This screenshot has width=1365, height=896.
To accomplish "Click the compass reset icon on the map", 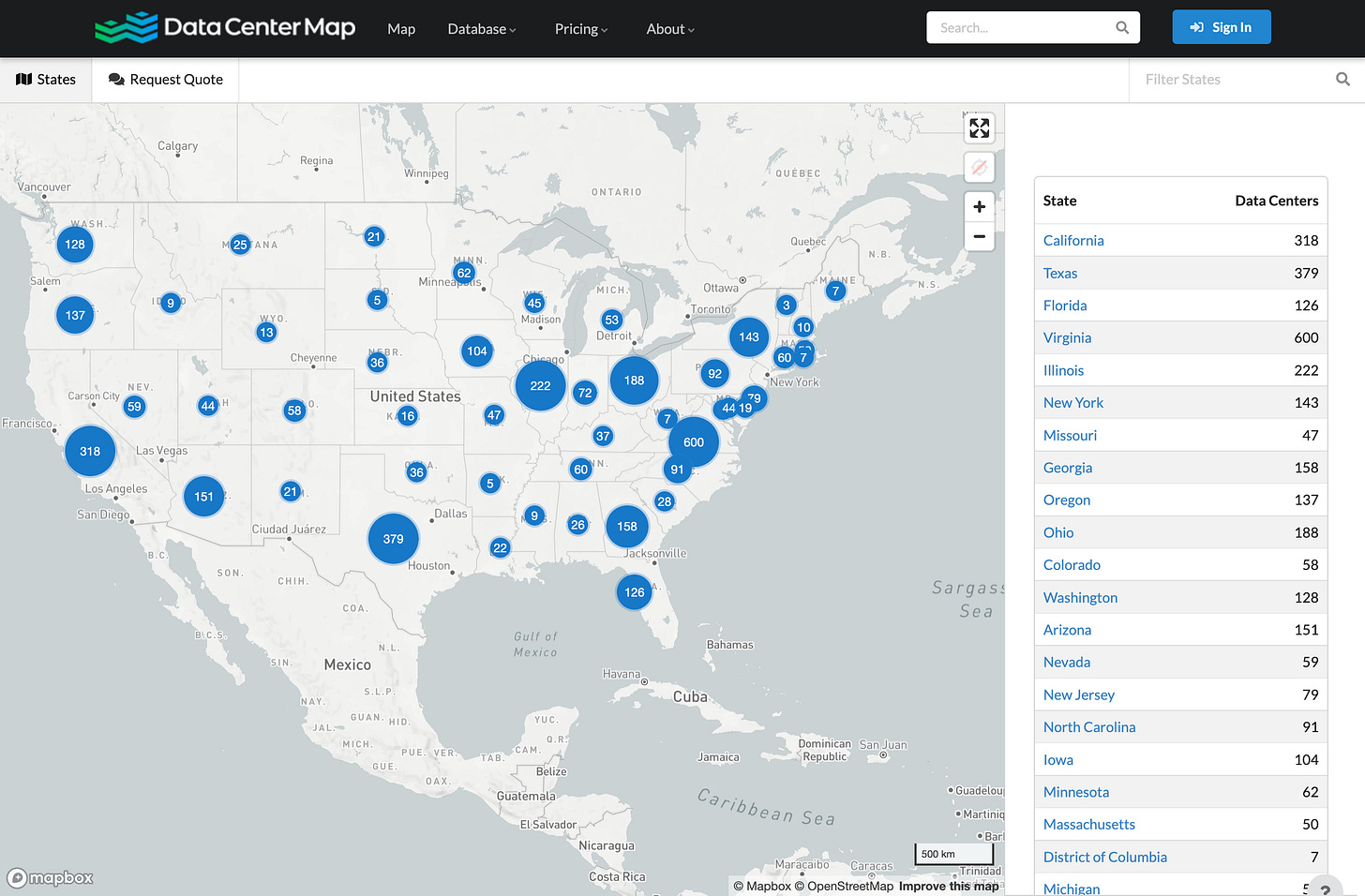I will [979, 167].
